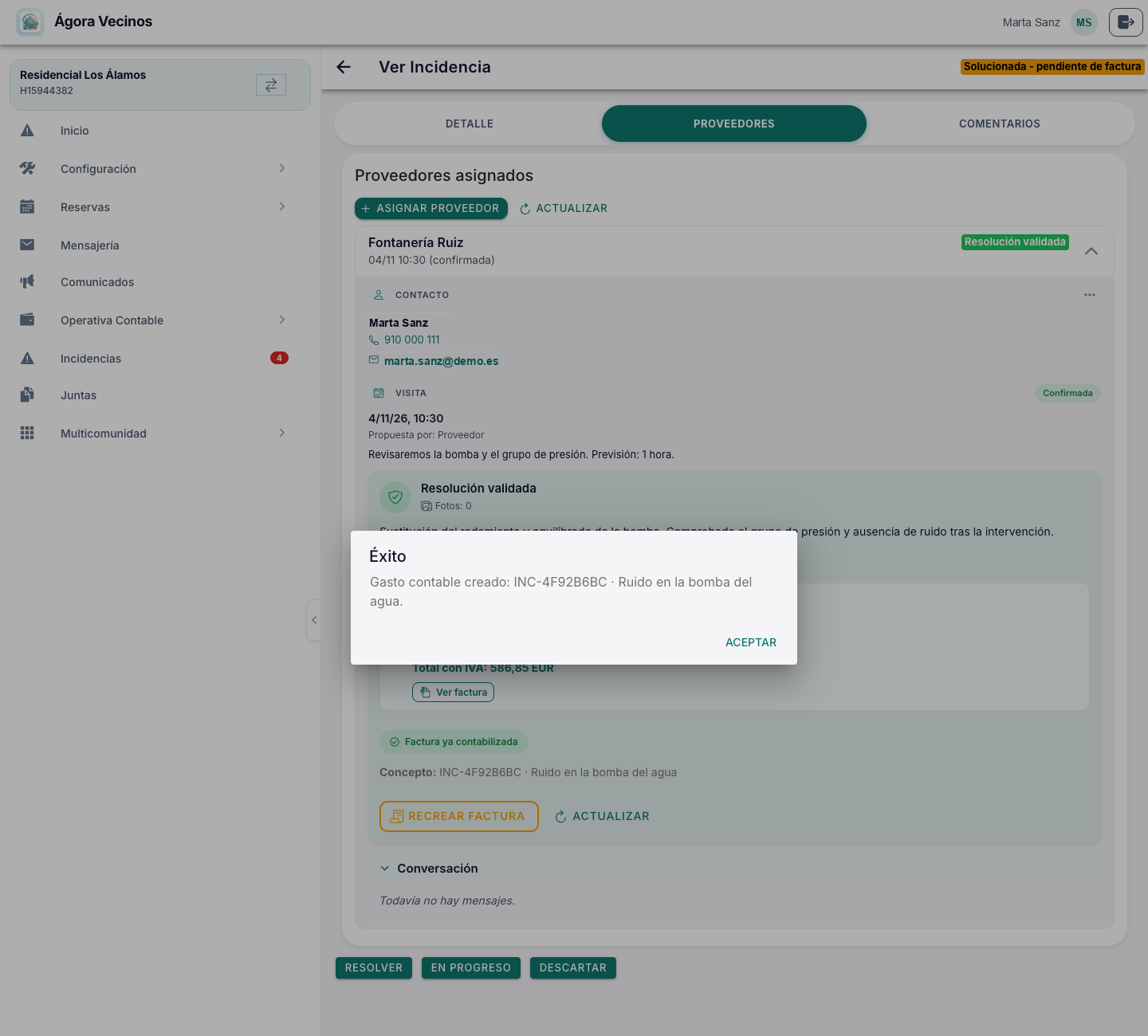Open the Ver factura button
The width and height of the screenshot is (1148, 1036).
pyautogui.click(x=453, y=693)
